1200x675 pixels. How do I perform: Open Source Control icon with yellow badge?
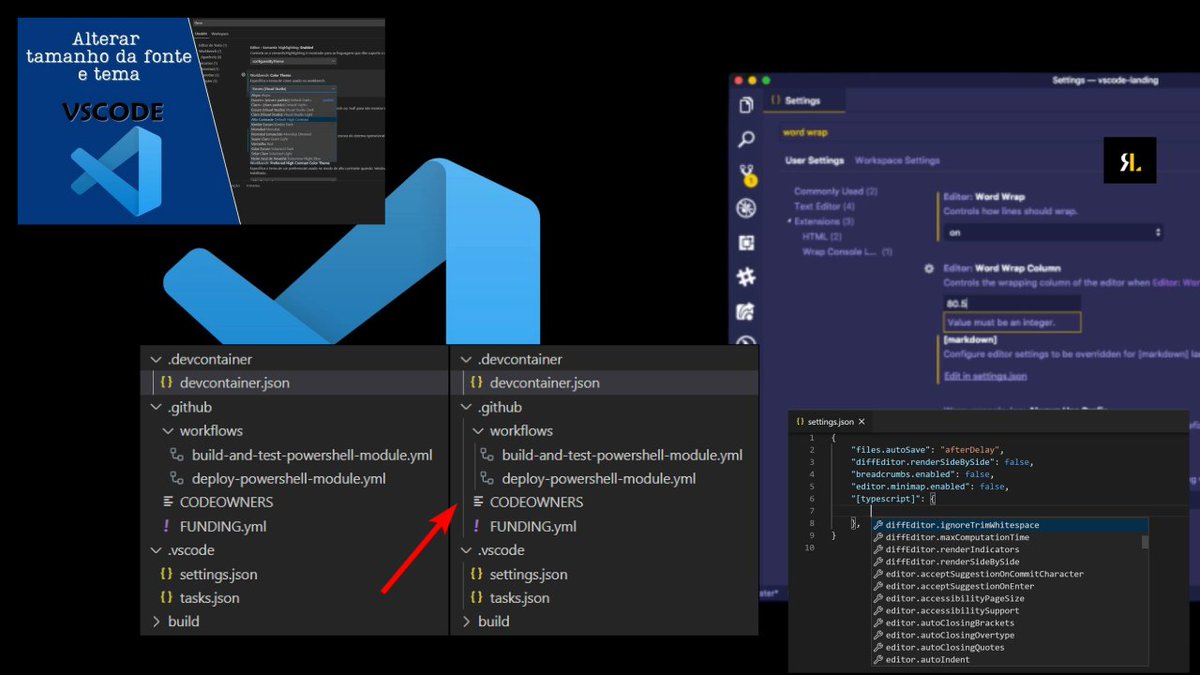click(x=746, y=174)
